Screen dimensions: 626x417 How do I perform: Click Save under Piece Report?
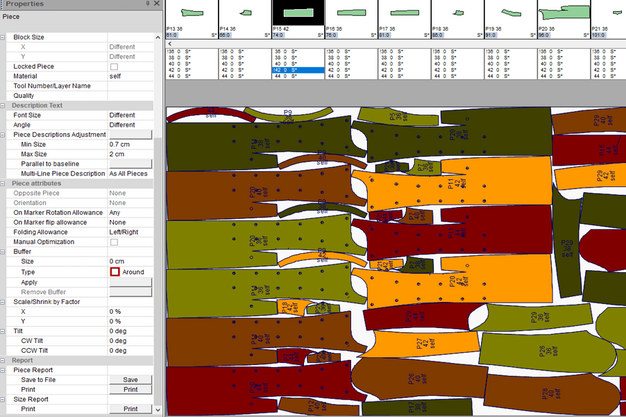pyautogui.click(x=130, y=380)
